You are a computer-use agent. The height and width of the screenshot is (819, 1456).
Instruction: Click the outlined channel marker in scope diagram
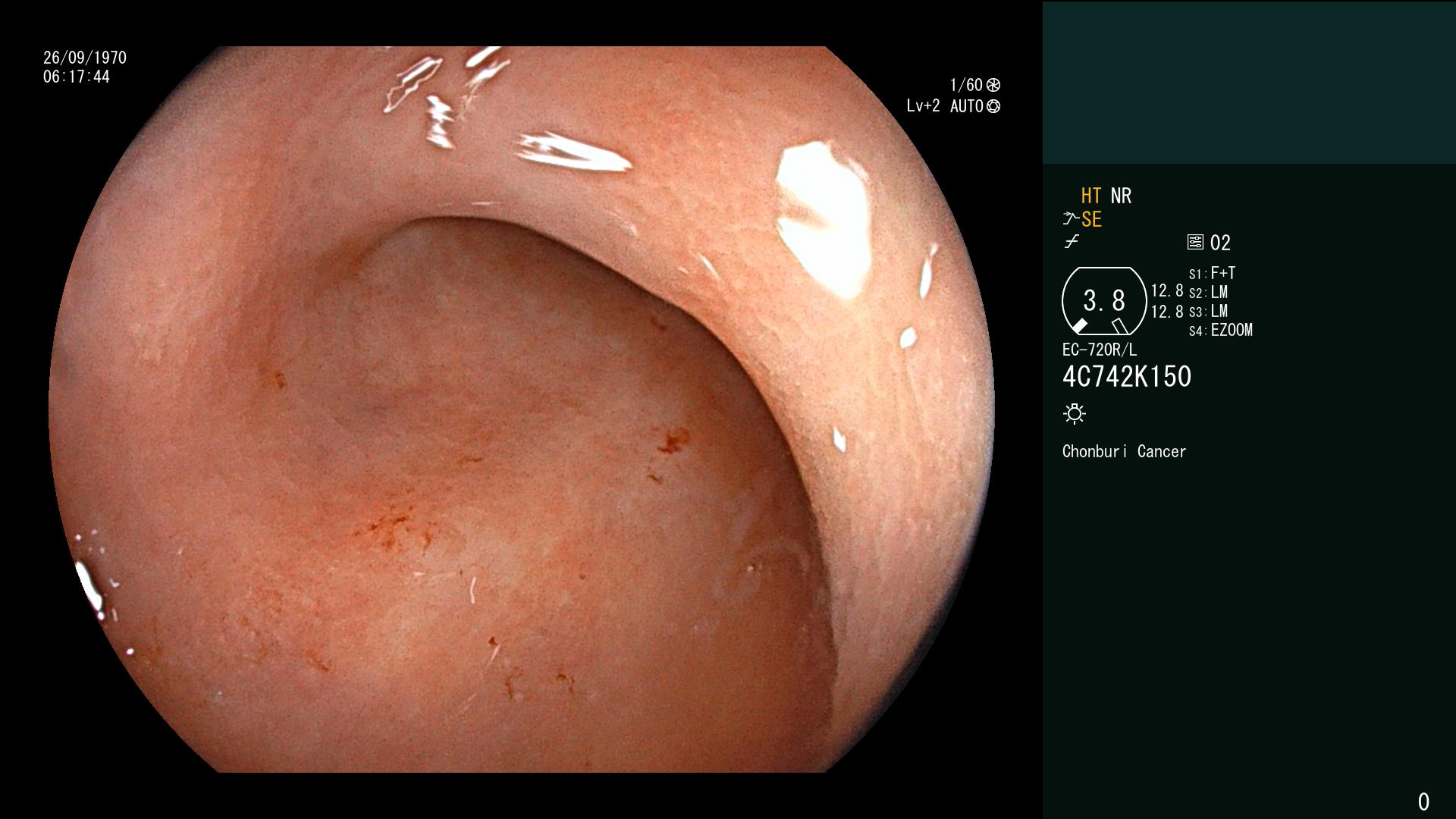1120,327
